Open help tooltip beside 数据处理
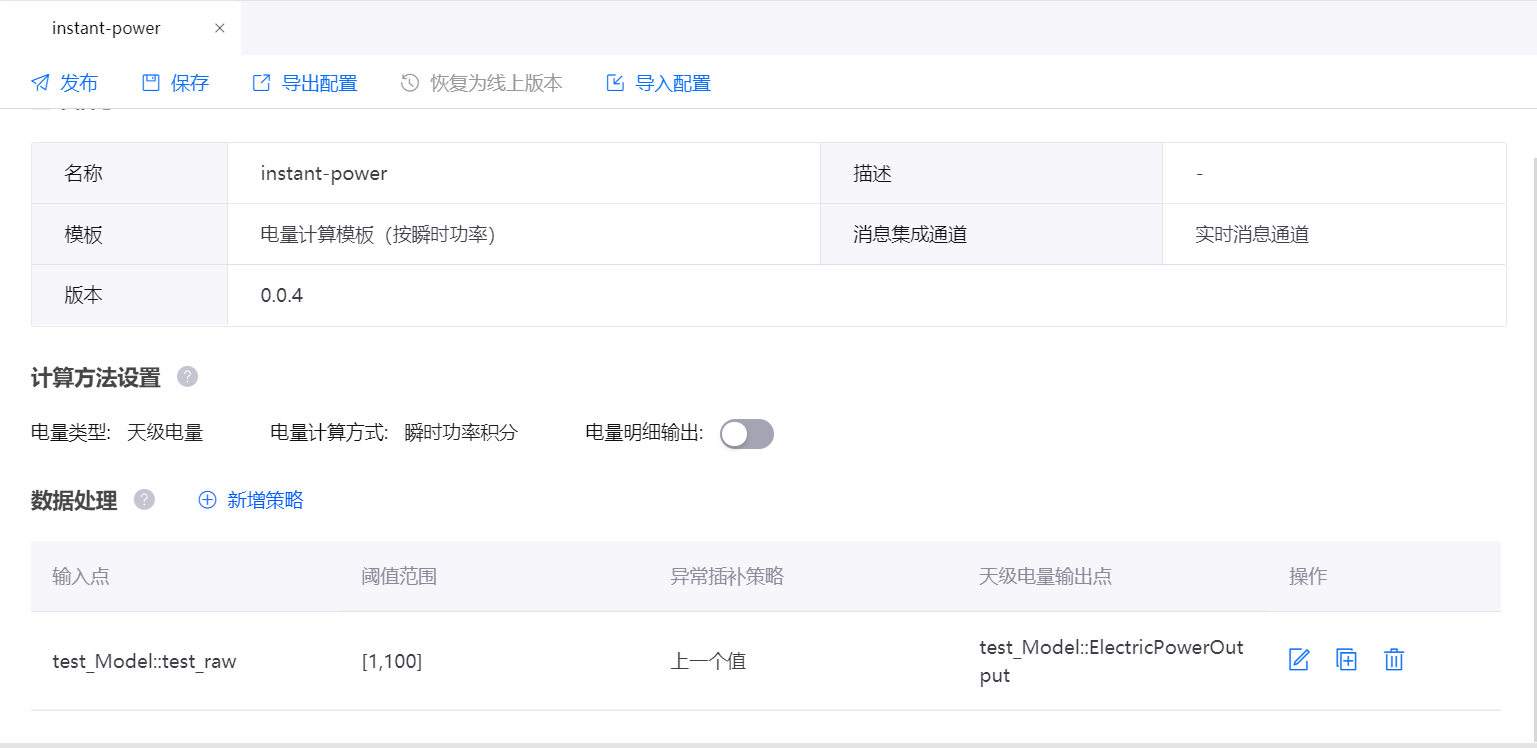Screen dimensions: 1537x748 (x=144, y=500)
